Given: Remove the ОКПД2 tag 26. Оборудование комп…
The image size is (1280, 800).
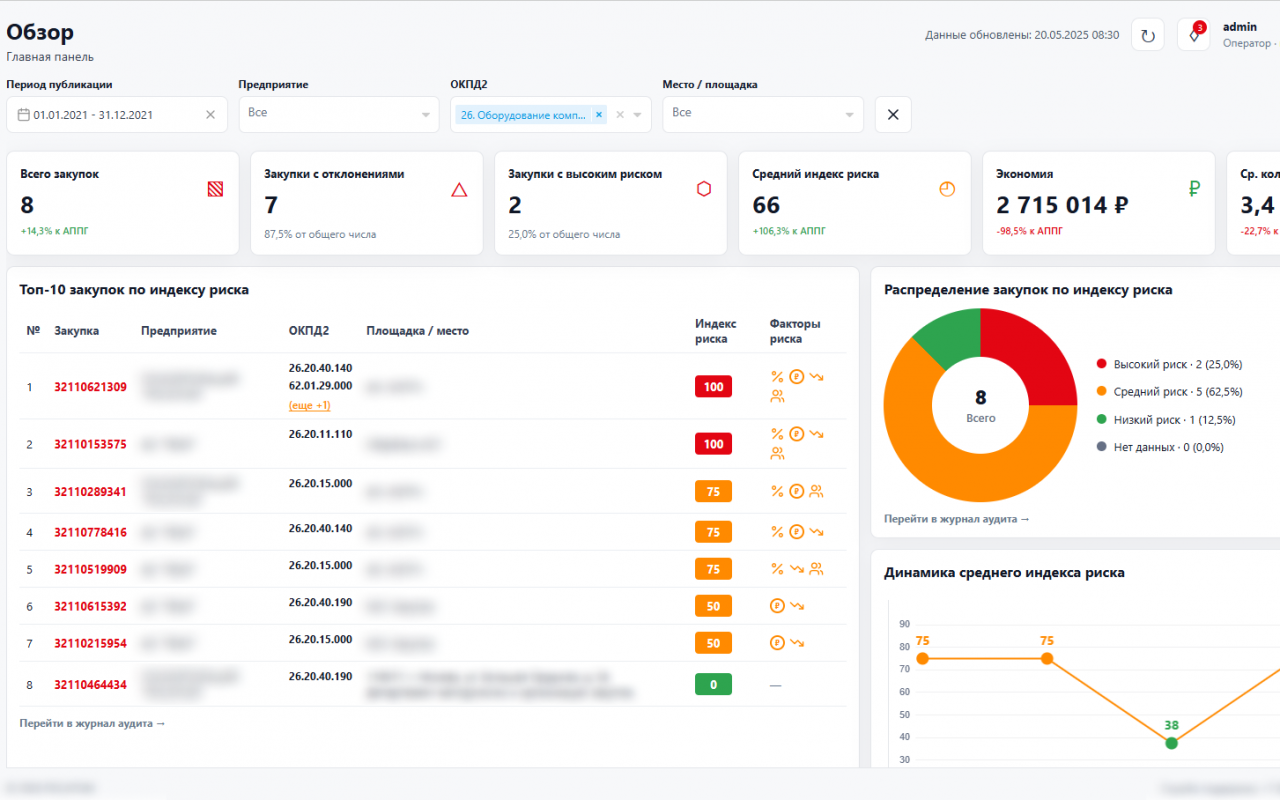Looking at the screenshot, I should (599, 115).
